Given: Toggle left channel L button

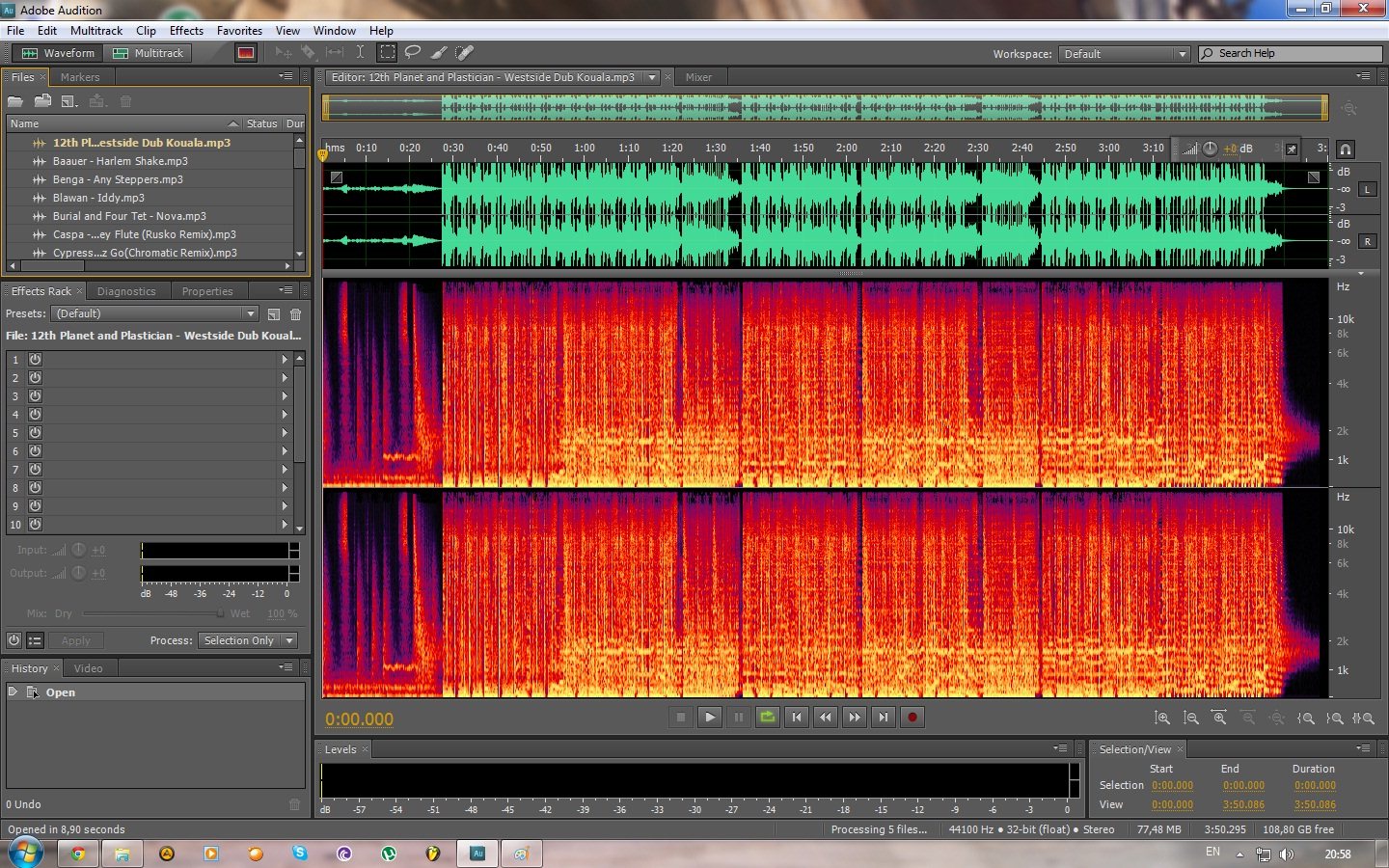Looking at the screenshot, I should [1368, 190].
